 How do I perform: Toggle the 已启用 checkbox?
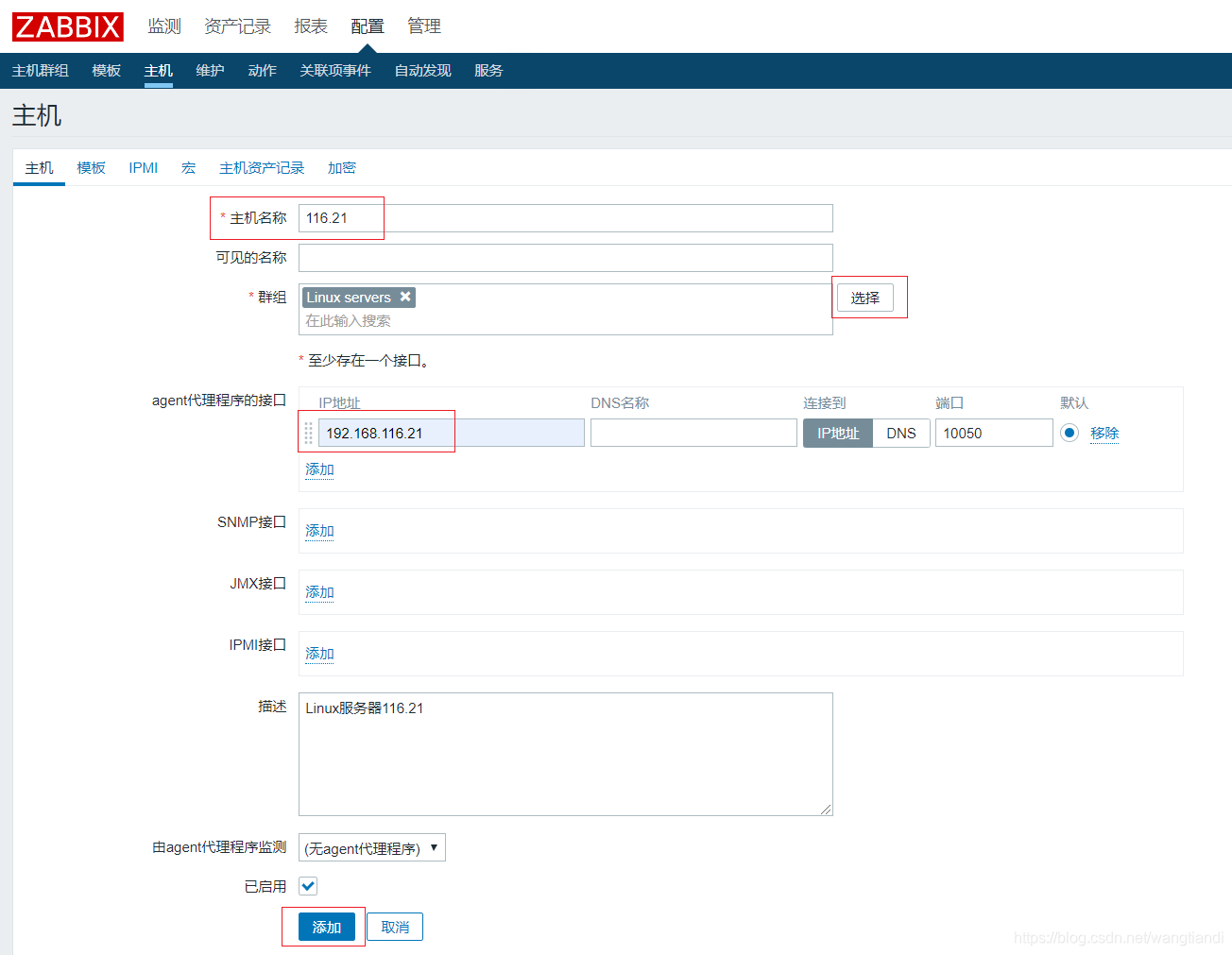click(308, 886)
